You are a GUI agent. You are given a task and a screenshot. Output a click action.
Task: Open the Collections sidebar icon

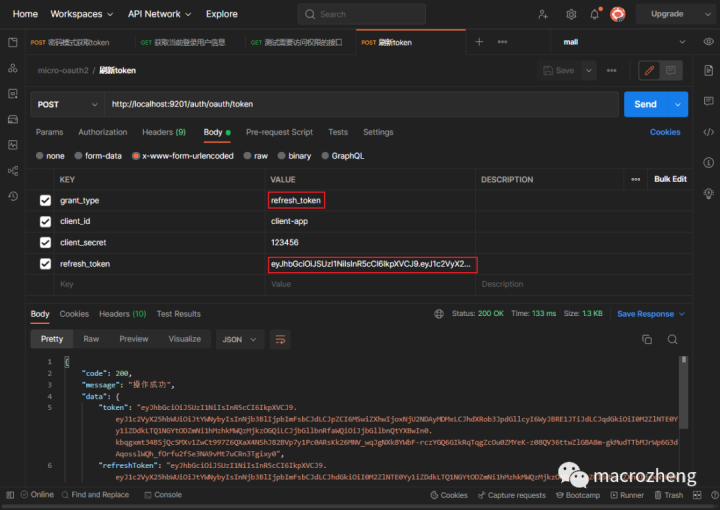click(13, 42)
